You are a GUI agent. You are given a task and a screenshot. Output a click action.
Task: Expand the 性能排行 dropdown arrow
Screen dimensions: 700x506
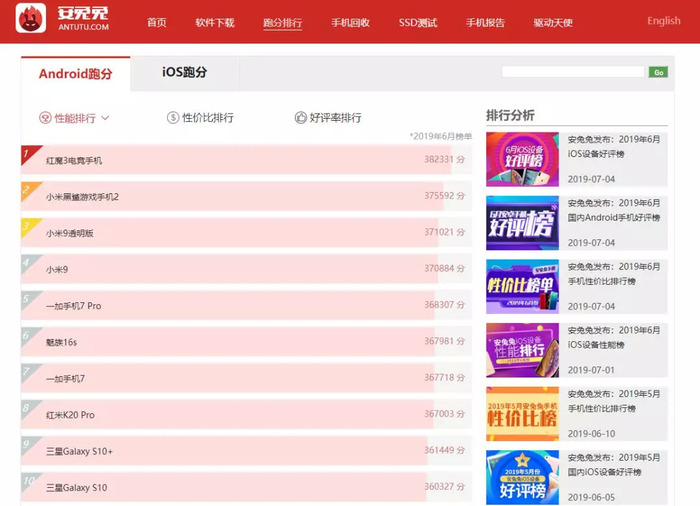(x=105, y=118)
